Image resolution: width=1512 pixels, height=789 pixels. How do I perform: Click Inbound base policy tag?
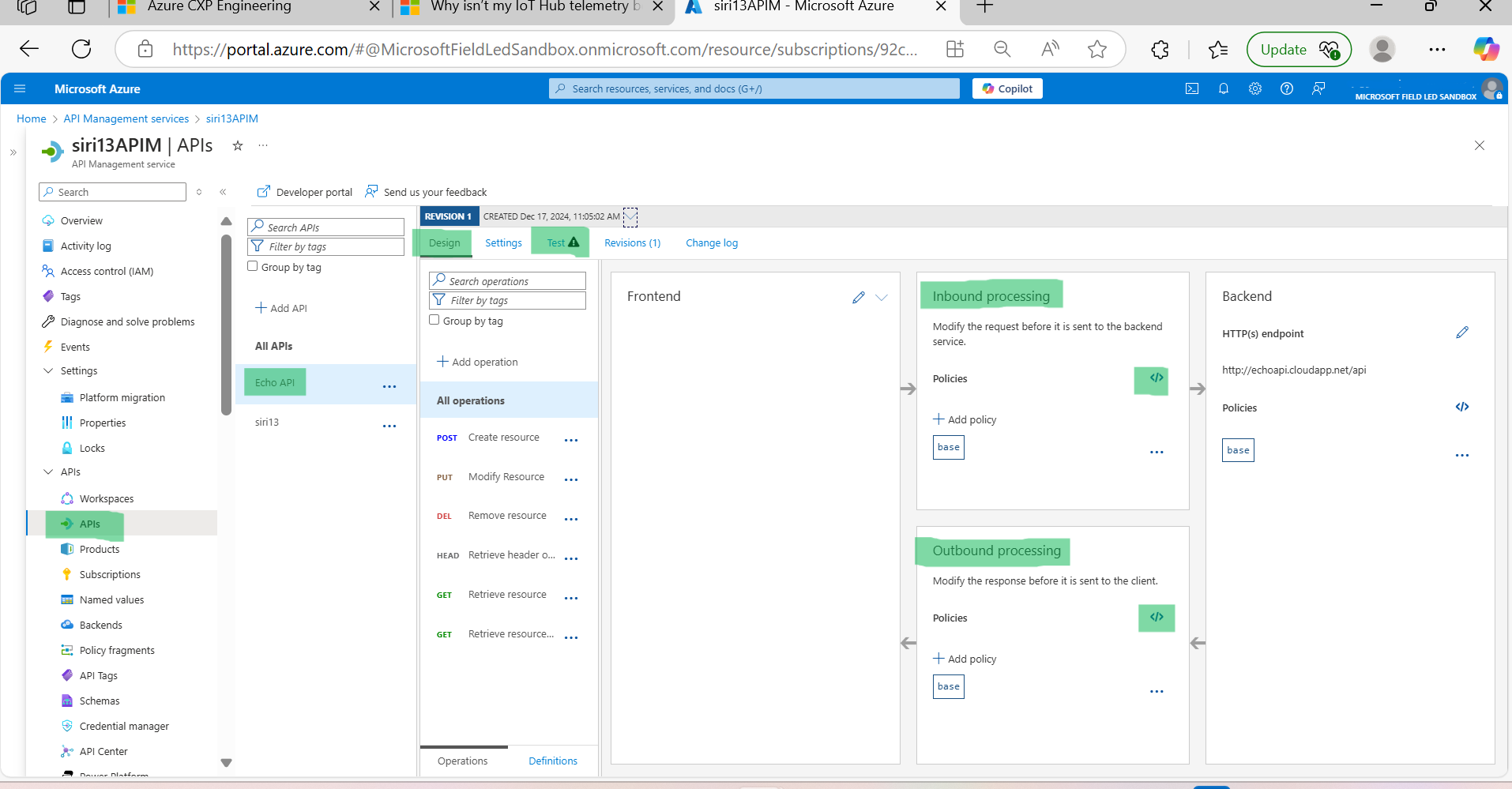tap(949, 447)
